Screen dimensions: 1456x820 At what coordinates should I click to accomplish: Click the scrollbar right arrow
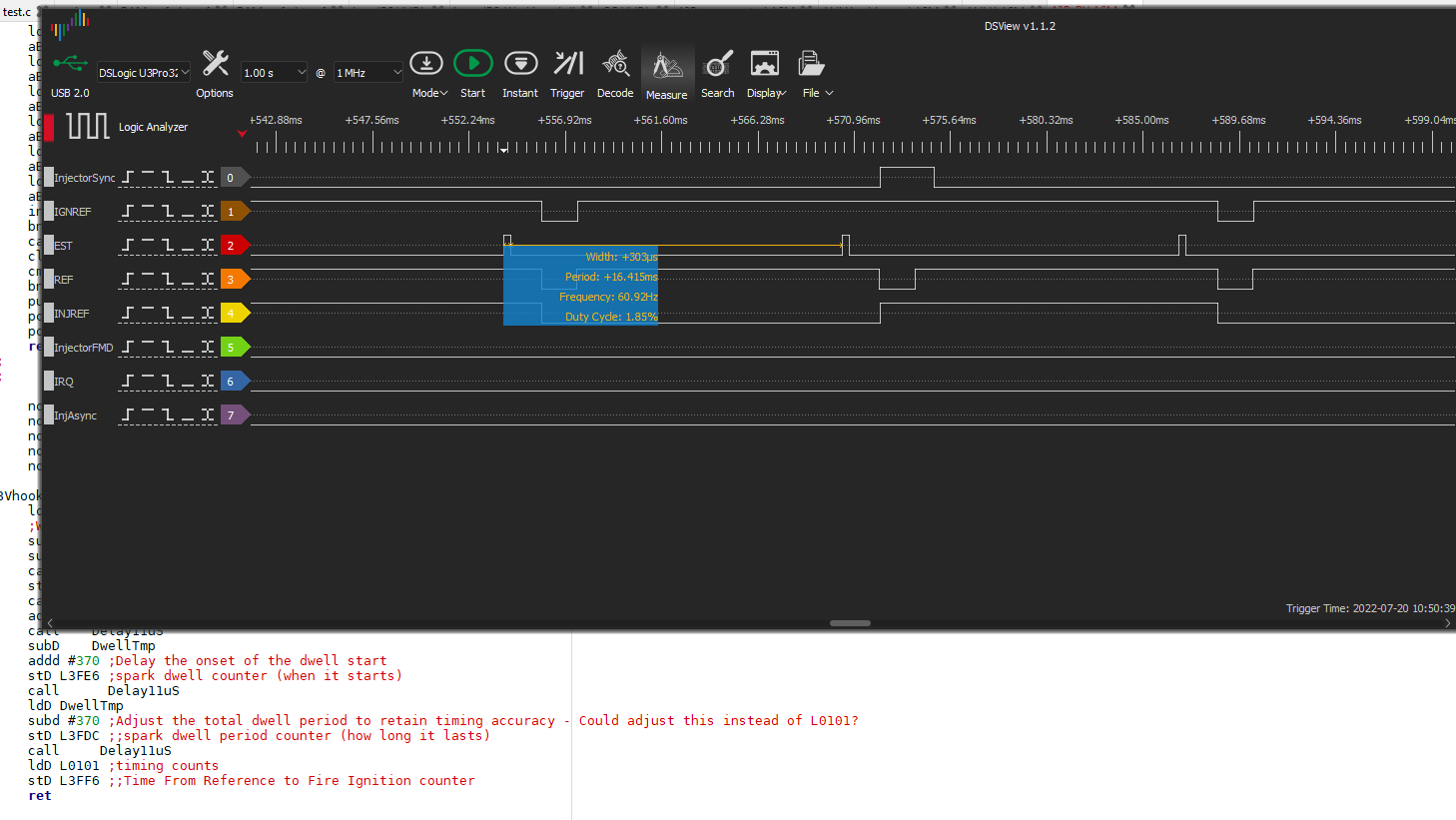[x=1448, y=623]
